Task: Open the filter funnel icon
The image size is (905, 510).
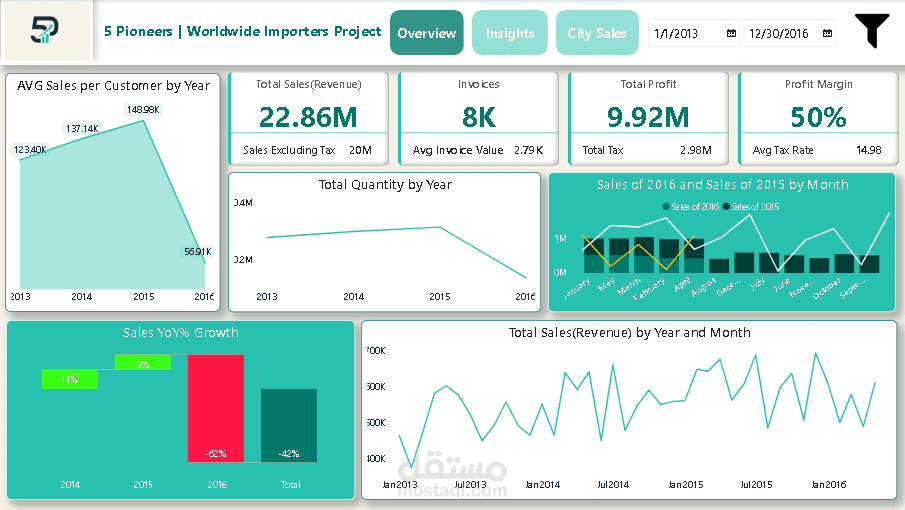Action: click(872, 31)
